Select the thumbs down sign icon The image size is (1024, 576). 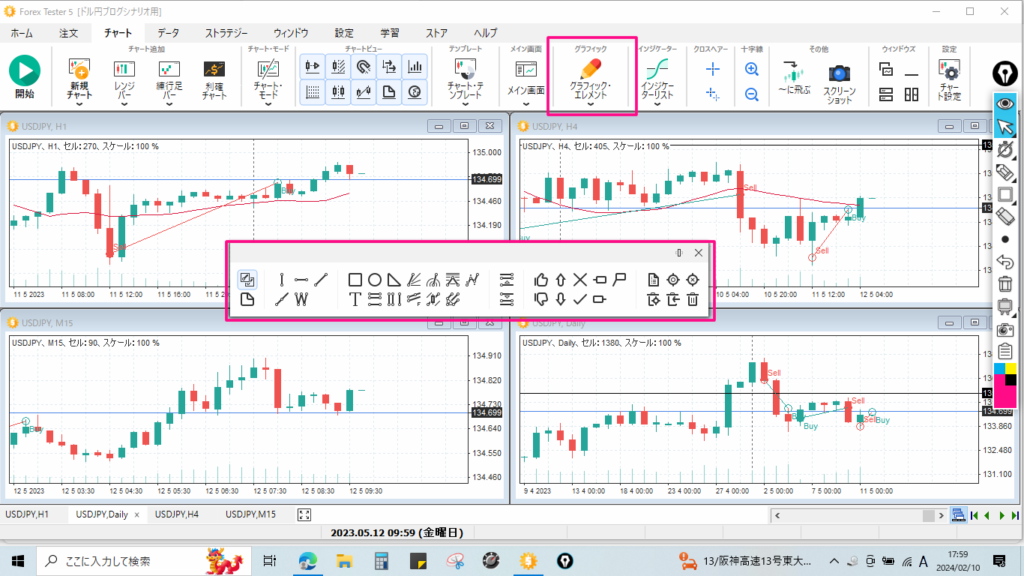pyautogui.click(x=541, y=300)
